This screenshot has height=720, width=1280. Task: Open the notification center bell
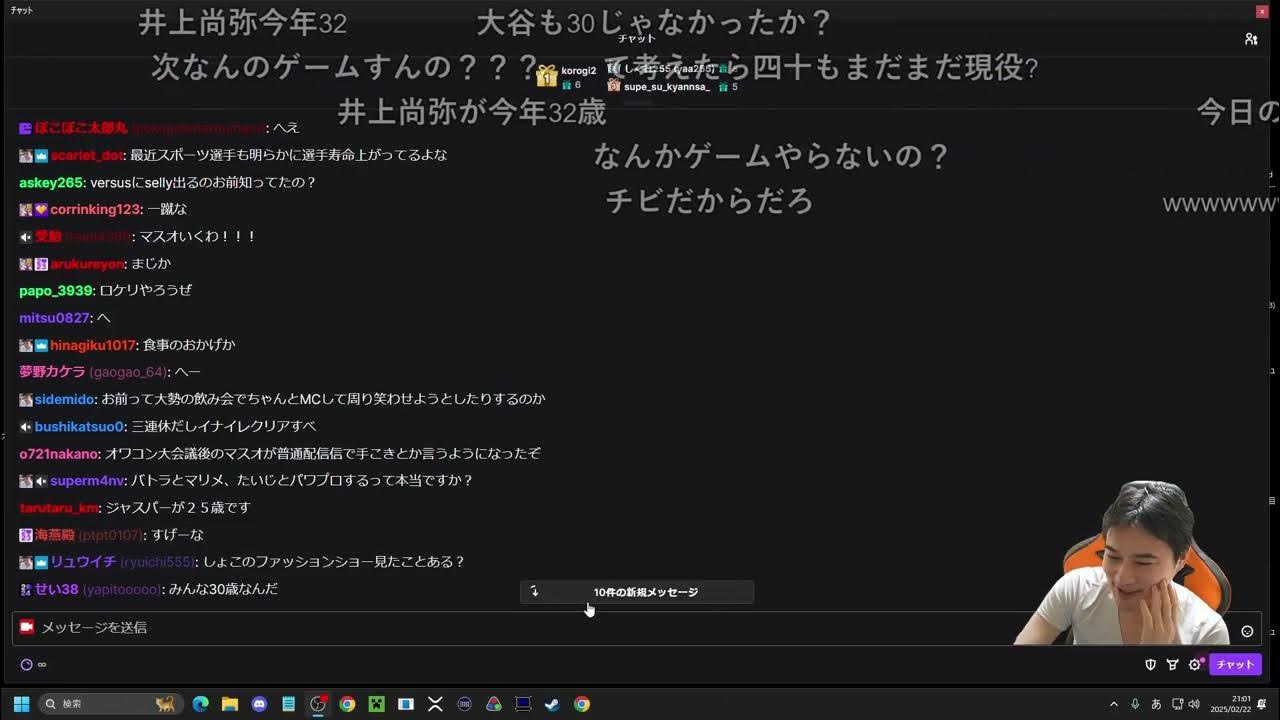pos(1262,704)
